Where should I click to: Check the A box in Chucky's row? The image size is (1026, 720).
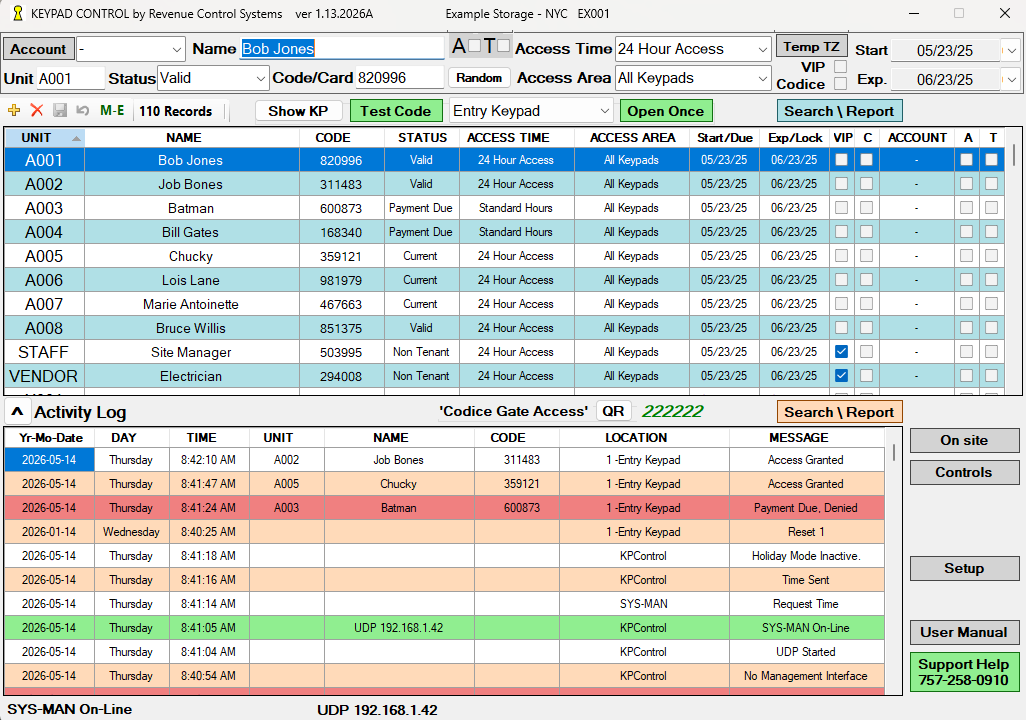pyautogui.click(x=966, y=256)
